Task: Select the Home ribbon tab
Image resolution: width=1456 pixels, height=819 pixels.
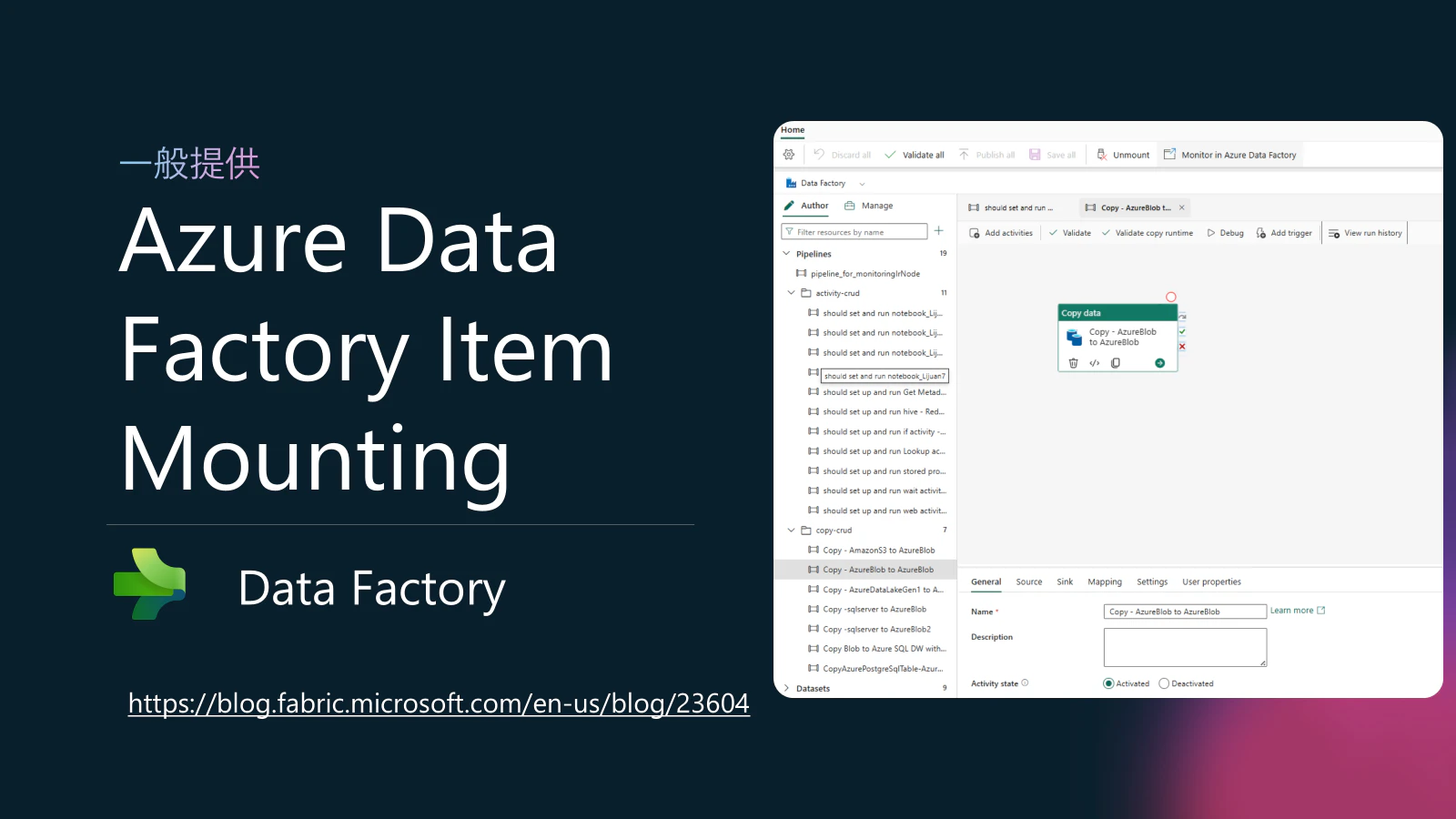Action: (793, 130)
